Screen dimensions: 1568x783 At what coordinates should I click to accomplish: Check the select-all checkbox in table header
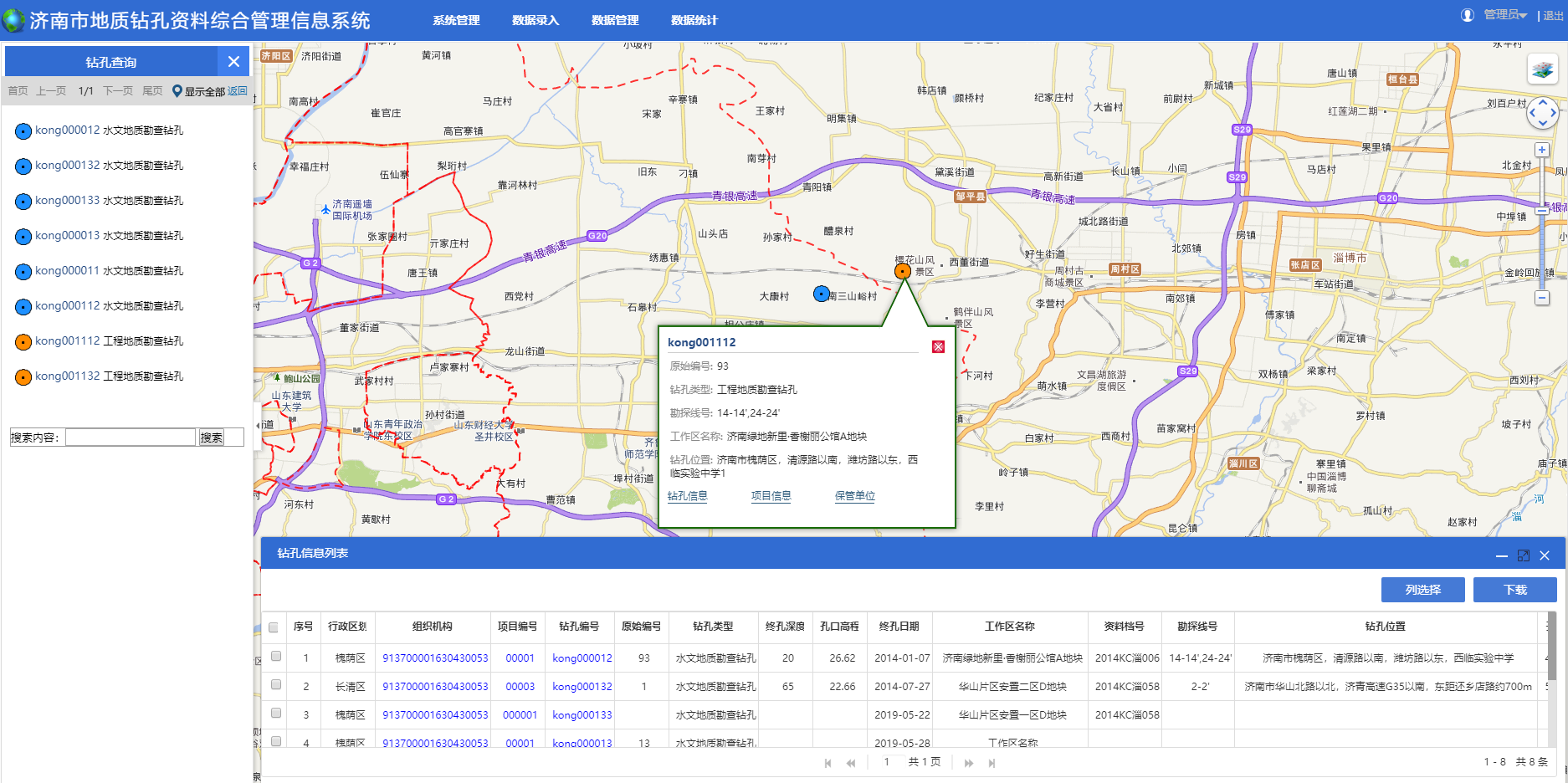[274, 627]
